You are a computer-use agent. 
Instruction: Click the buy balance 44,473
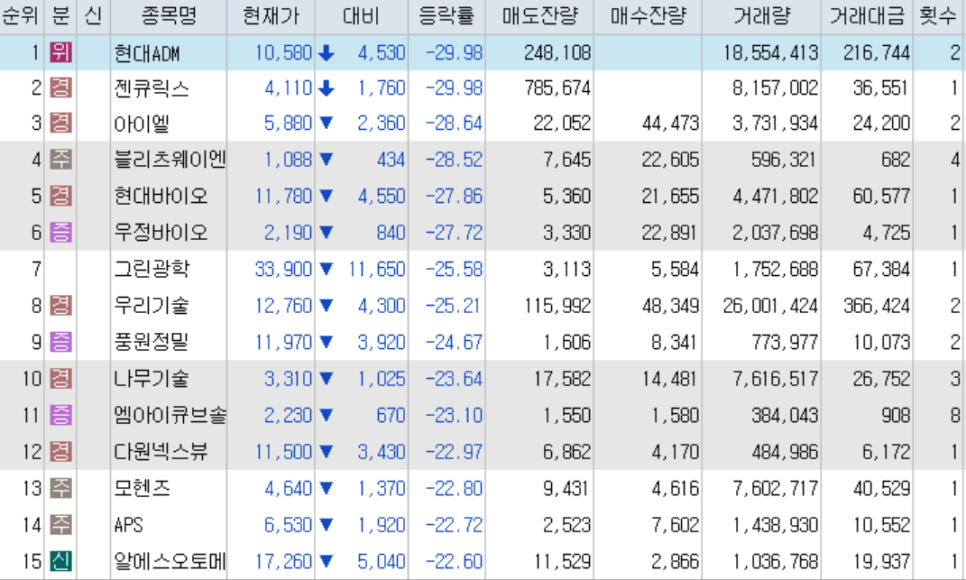(x=670, y=125)
